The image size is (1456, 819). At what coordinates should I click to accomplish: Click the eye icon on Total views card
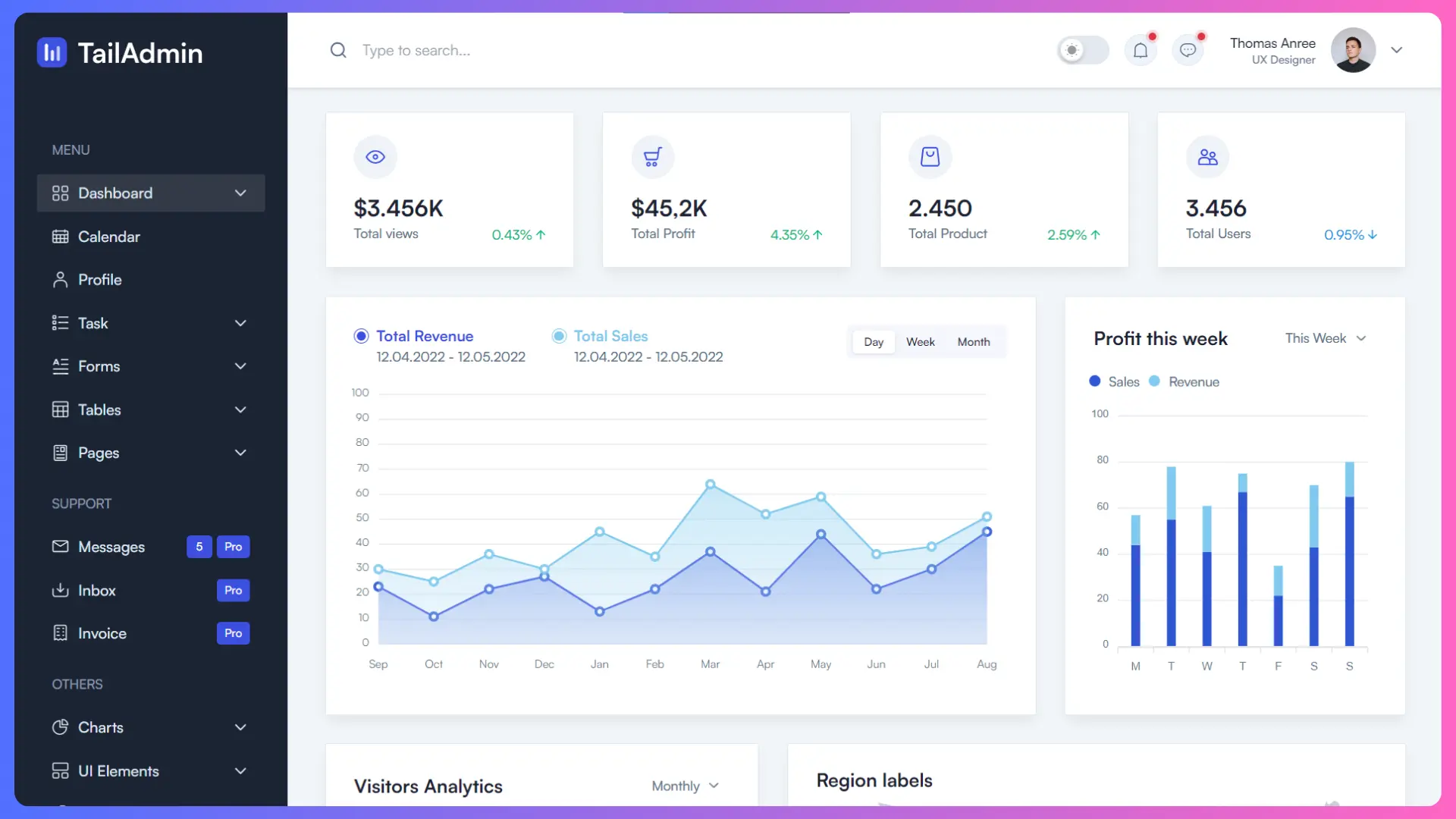(375, 157)
